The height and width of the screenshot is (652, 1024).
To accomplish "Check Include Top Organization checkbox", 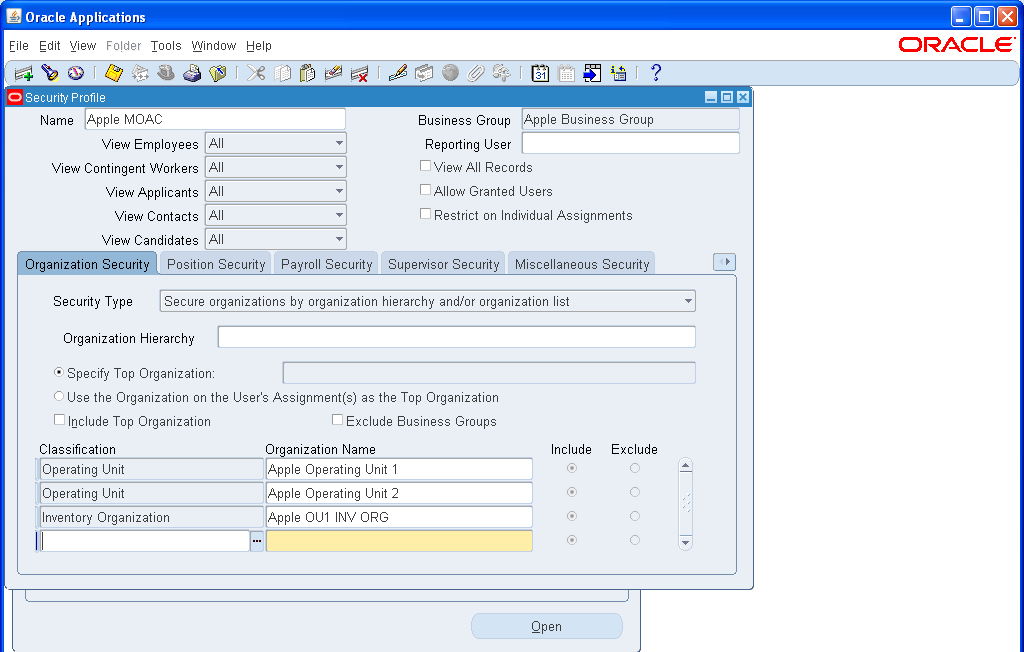I will [59, 420].
